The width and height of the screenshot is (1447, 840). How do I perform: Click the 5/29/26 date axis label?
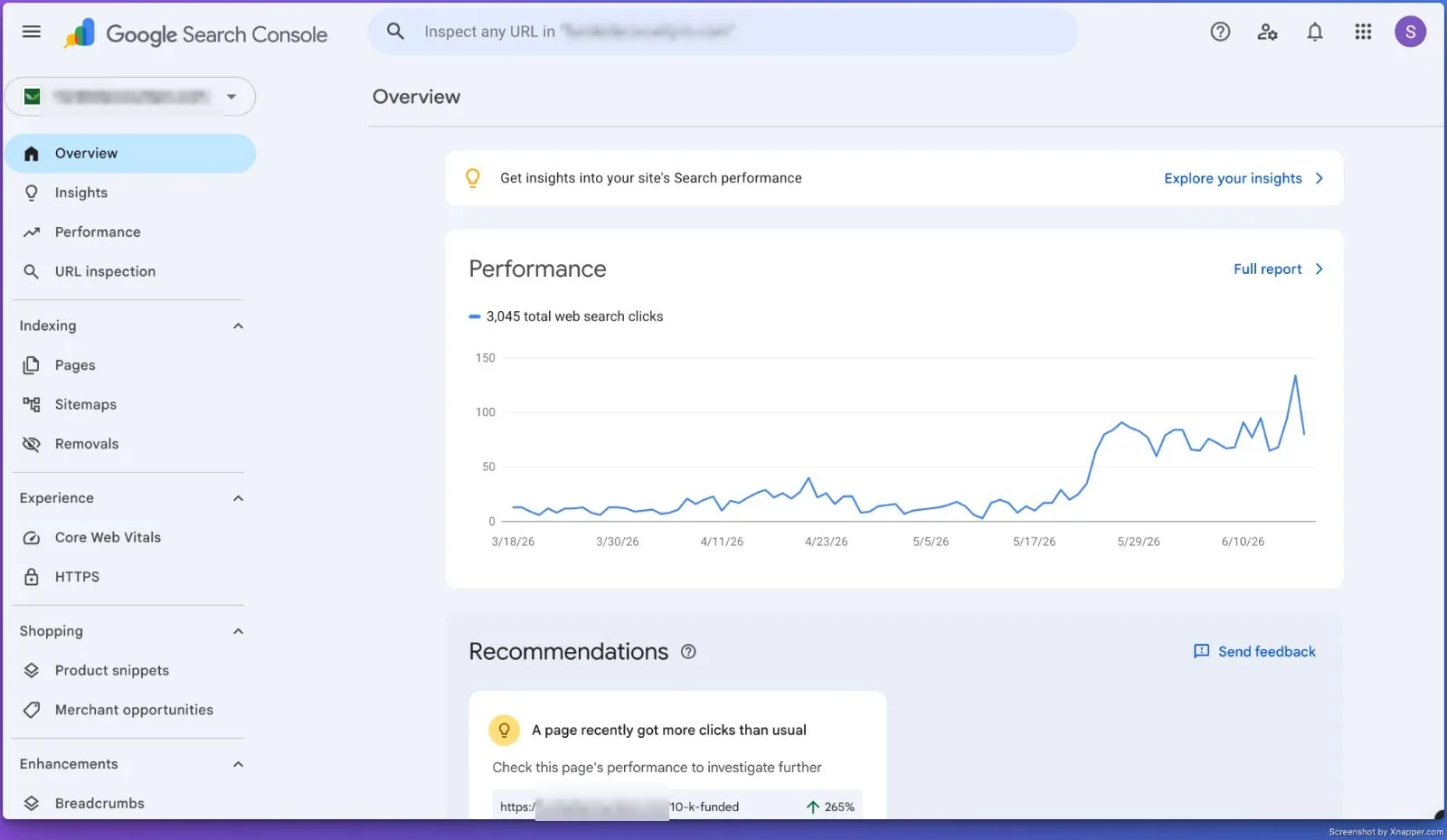(x=1139, y=542)
